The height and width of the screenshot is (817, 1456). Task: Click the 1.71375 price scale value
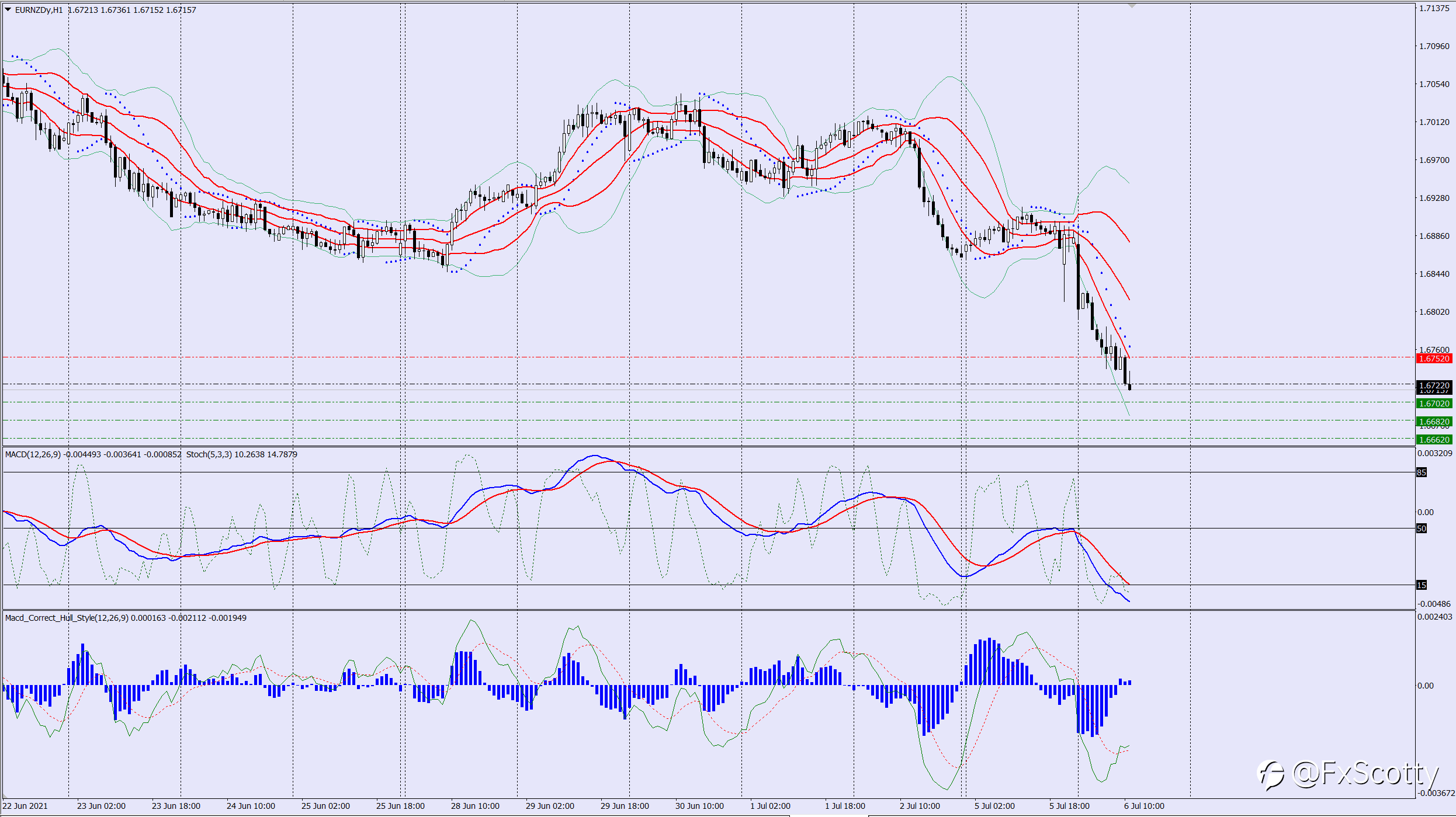1434,8
